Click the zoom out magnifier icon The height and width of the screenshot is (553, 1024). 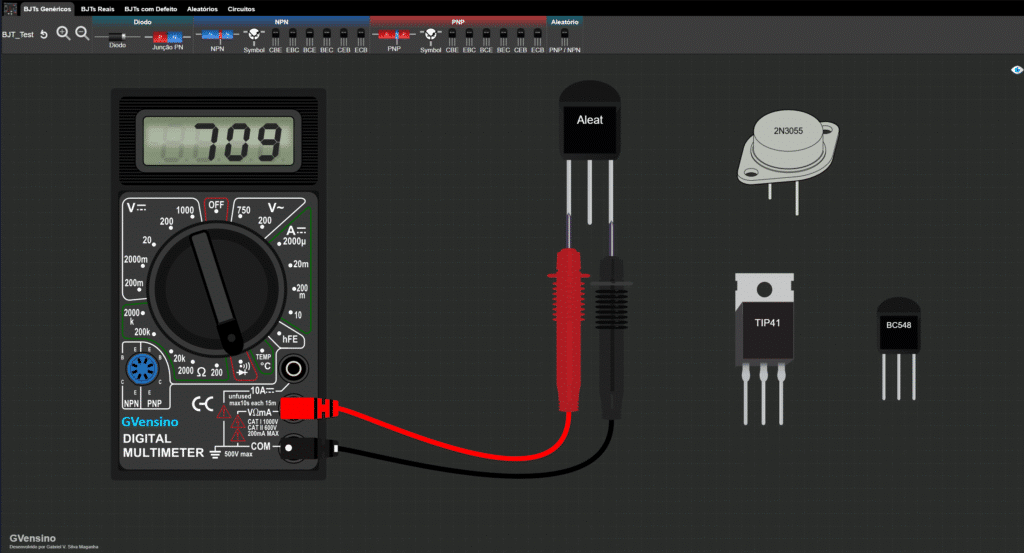pyautogui.click(x=82, y=34)
